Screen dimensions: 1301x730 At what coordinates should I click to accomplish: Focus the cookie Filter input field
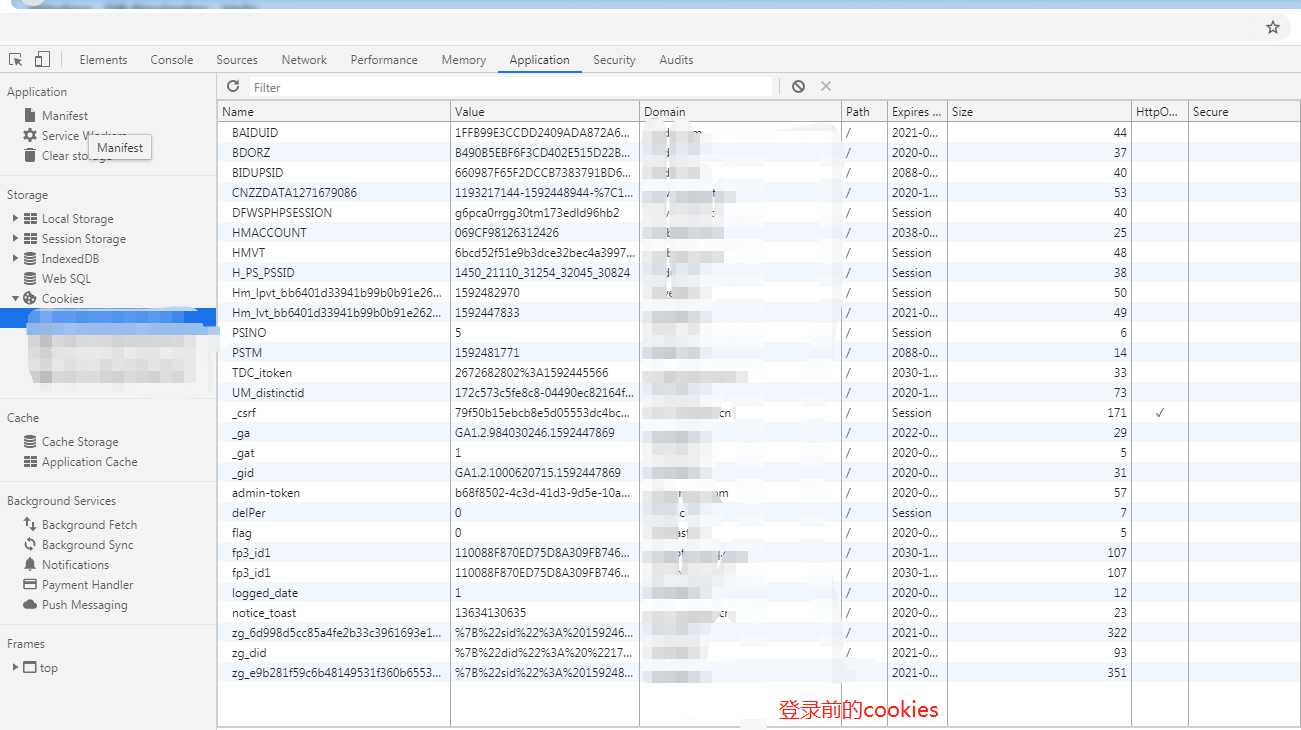pos(511,87)
